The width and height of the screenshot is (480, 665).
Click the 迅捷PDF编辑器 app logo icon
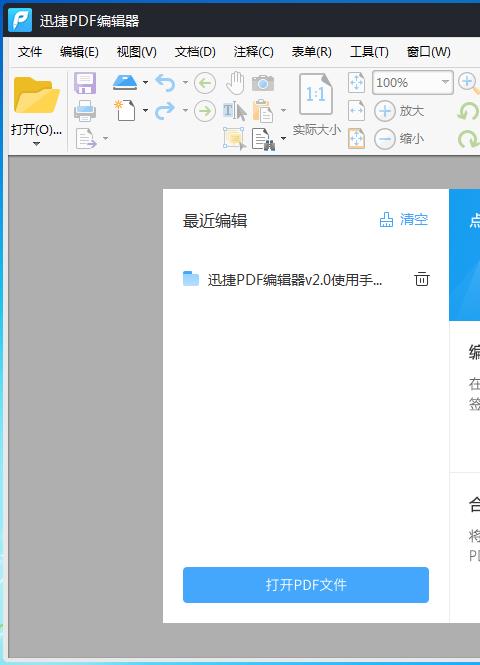click(20, 20)
